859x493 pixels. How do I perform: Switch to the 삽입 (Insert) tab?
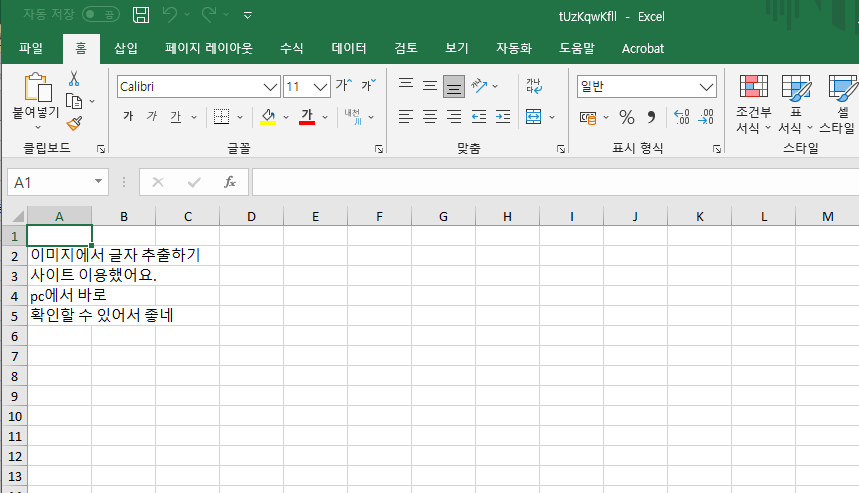[125, 48]
